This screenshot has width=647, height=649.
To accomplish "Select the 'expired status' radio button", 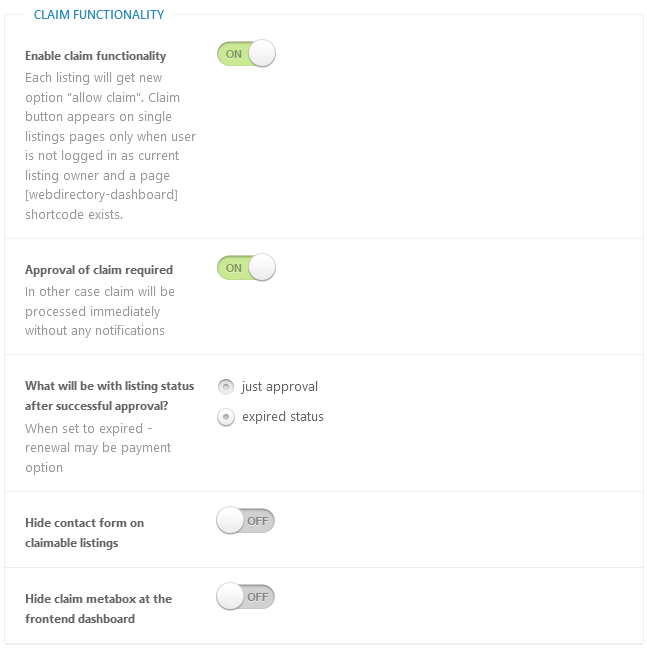I will (226, 417).
